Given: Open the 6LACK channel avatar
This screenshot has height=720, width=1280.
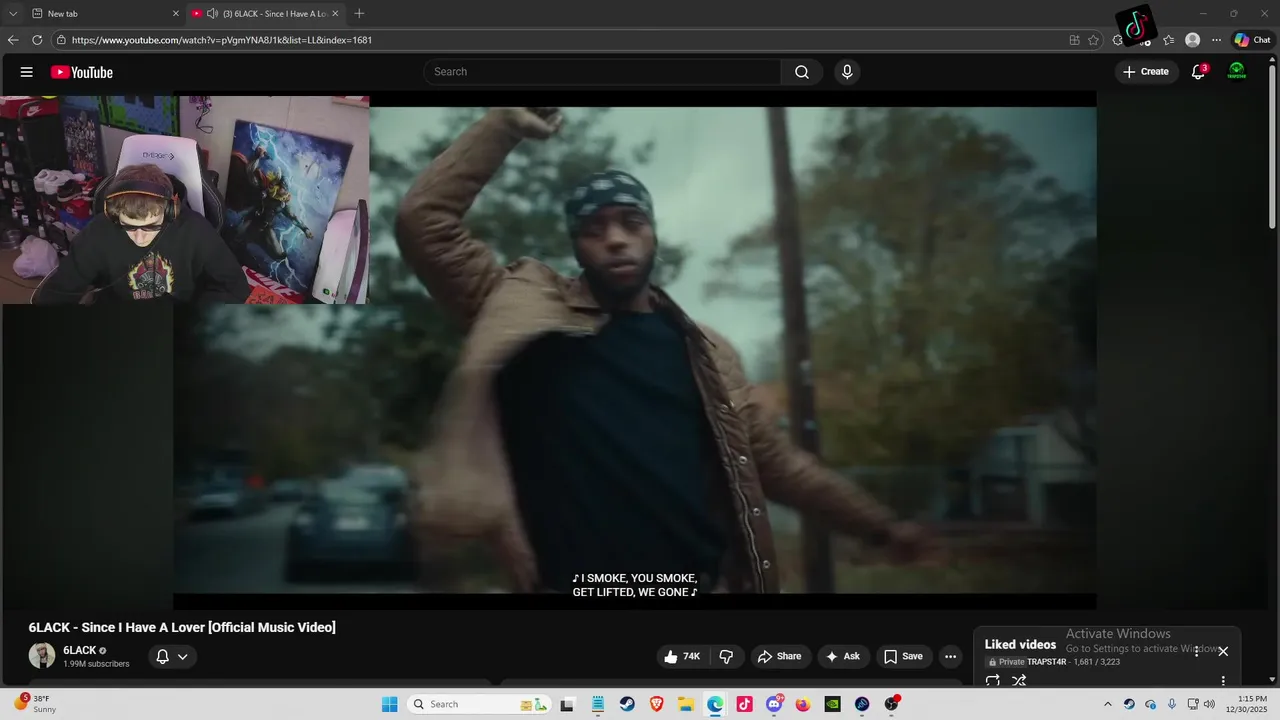Looking at the screenshot, I should pos(42,656).
